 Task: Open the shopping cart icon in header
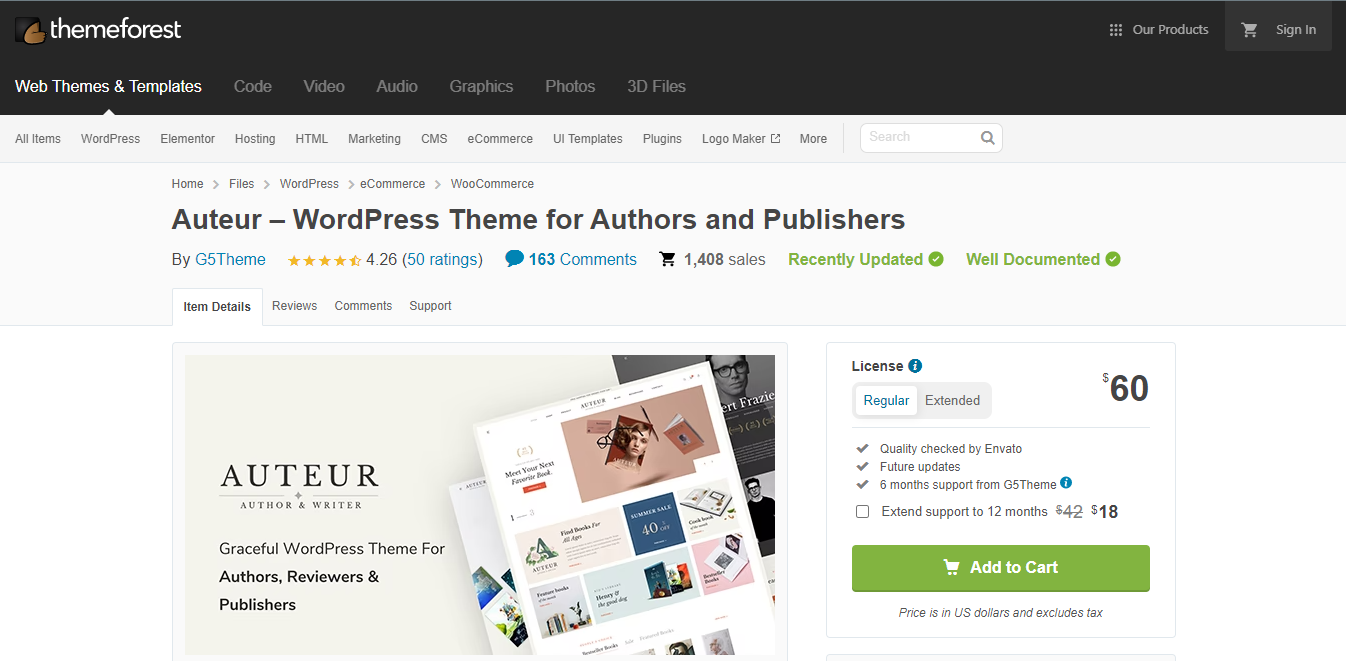(x=1250, y=30)
